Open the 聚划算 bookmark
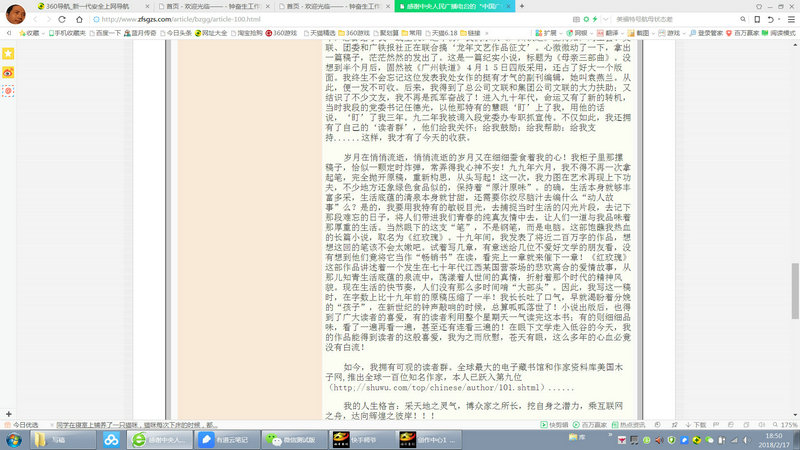 (x=386, y=33)
